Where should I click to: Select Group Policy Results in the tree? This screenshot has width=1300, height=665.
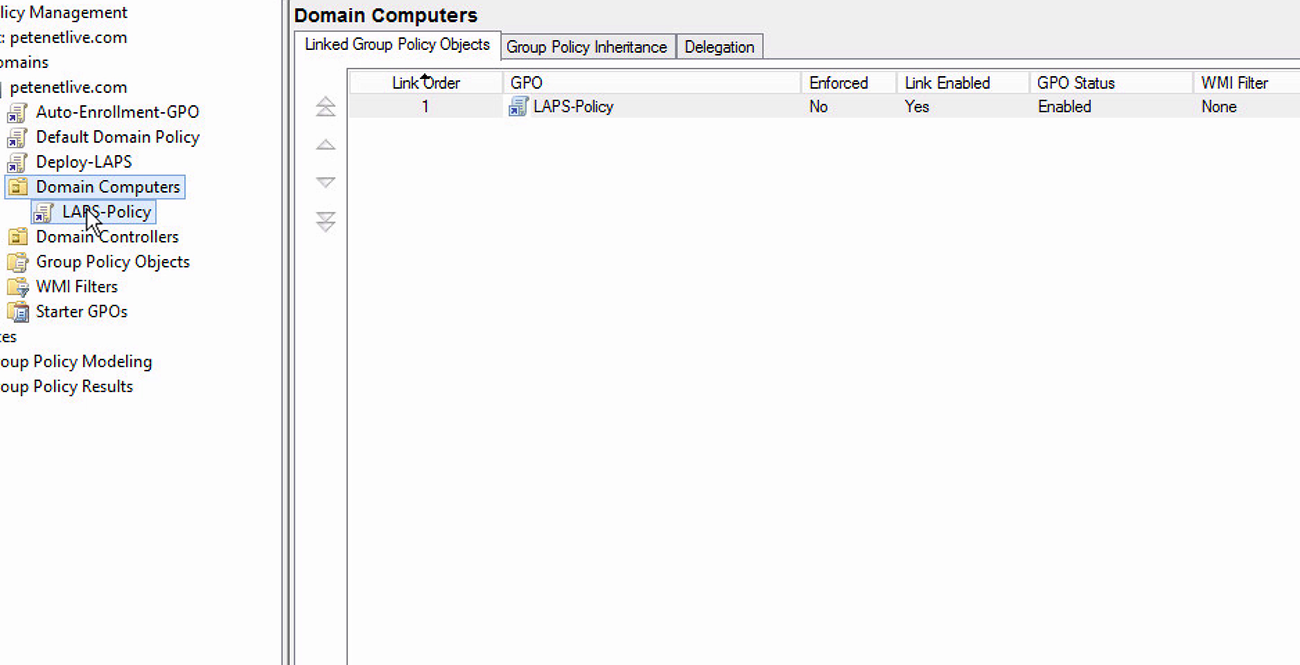(70, 386)
